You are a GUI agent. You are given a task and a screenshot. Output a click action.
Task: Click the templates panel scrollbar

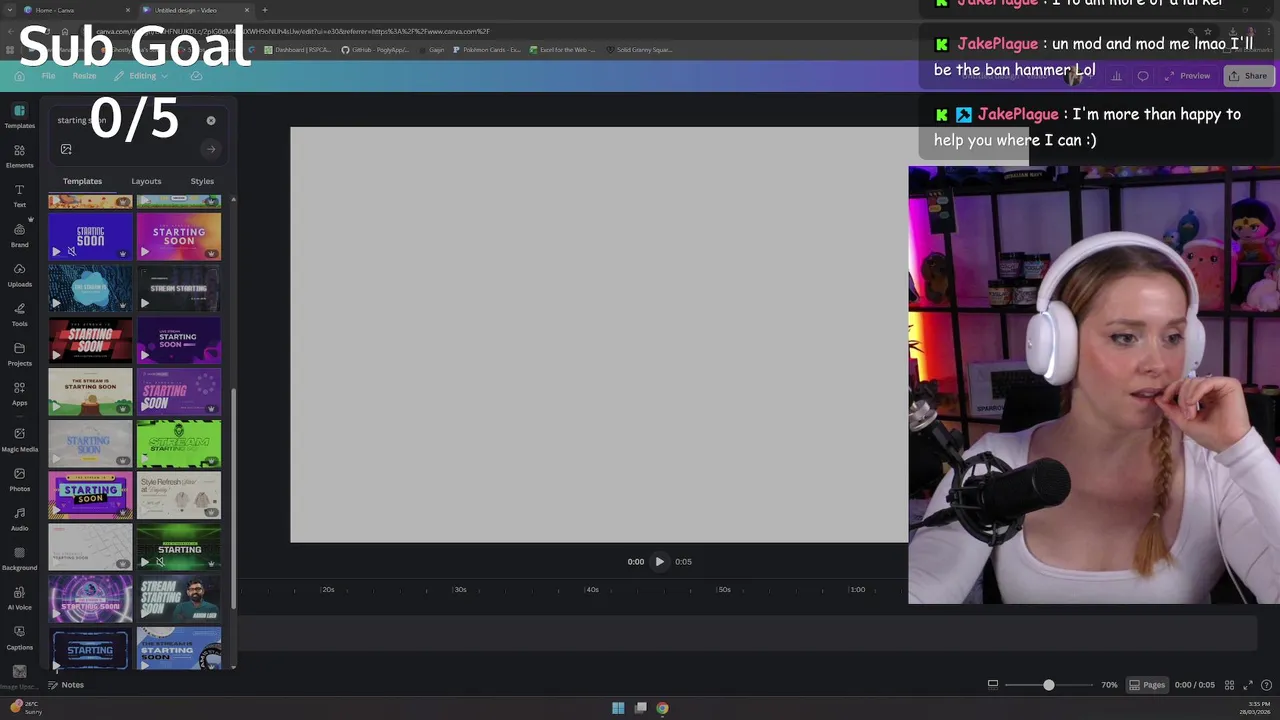(234, 497)
